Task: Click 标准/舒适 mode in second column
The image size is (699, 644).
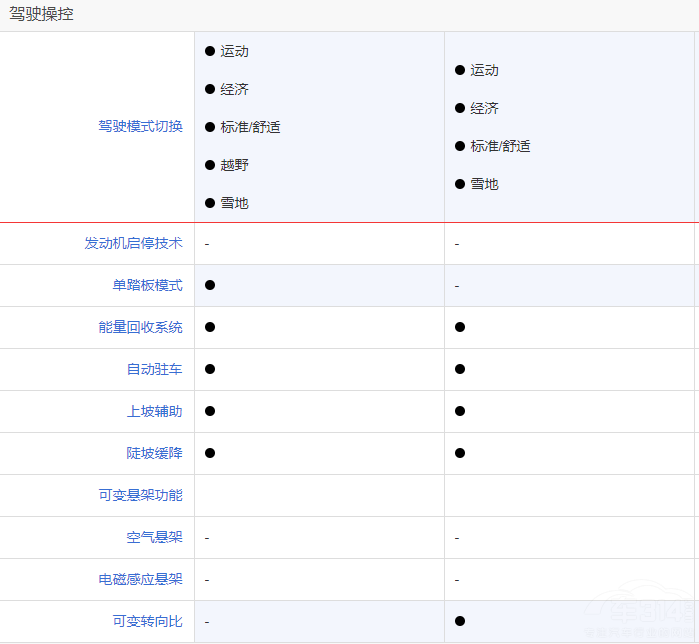Action: point(500,146)
